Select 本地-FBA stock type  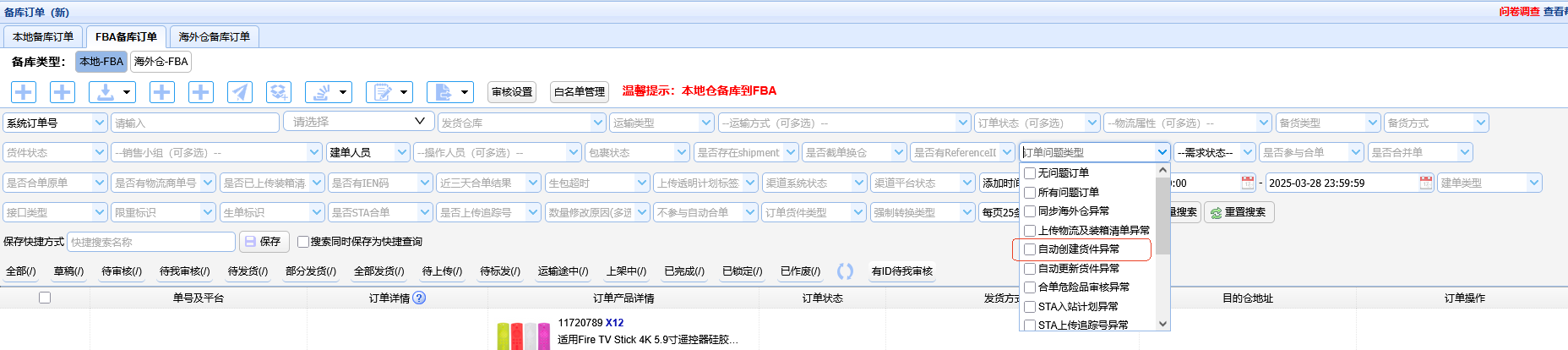point(101,62)
